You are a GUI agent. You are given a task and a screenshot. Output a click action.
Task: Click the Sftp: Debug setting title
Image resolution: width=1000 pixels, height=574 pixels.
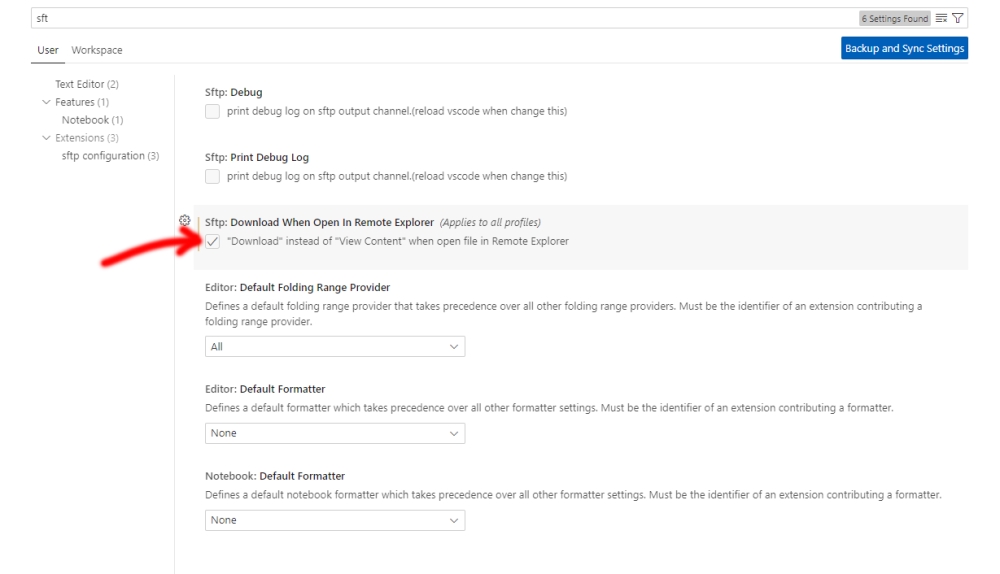coord(233,92)
